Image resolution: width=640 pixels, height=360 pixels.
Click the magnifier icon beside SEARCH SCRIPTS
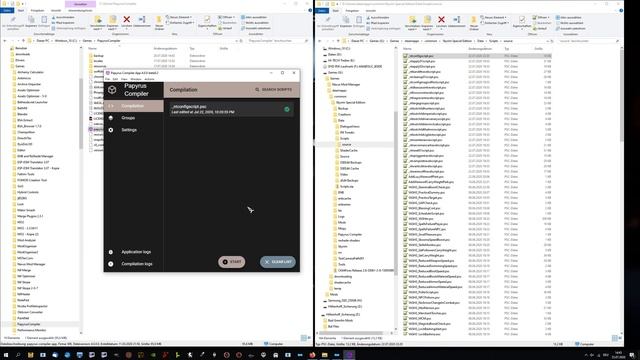(257, 89)
